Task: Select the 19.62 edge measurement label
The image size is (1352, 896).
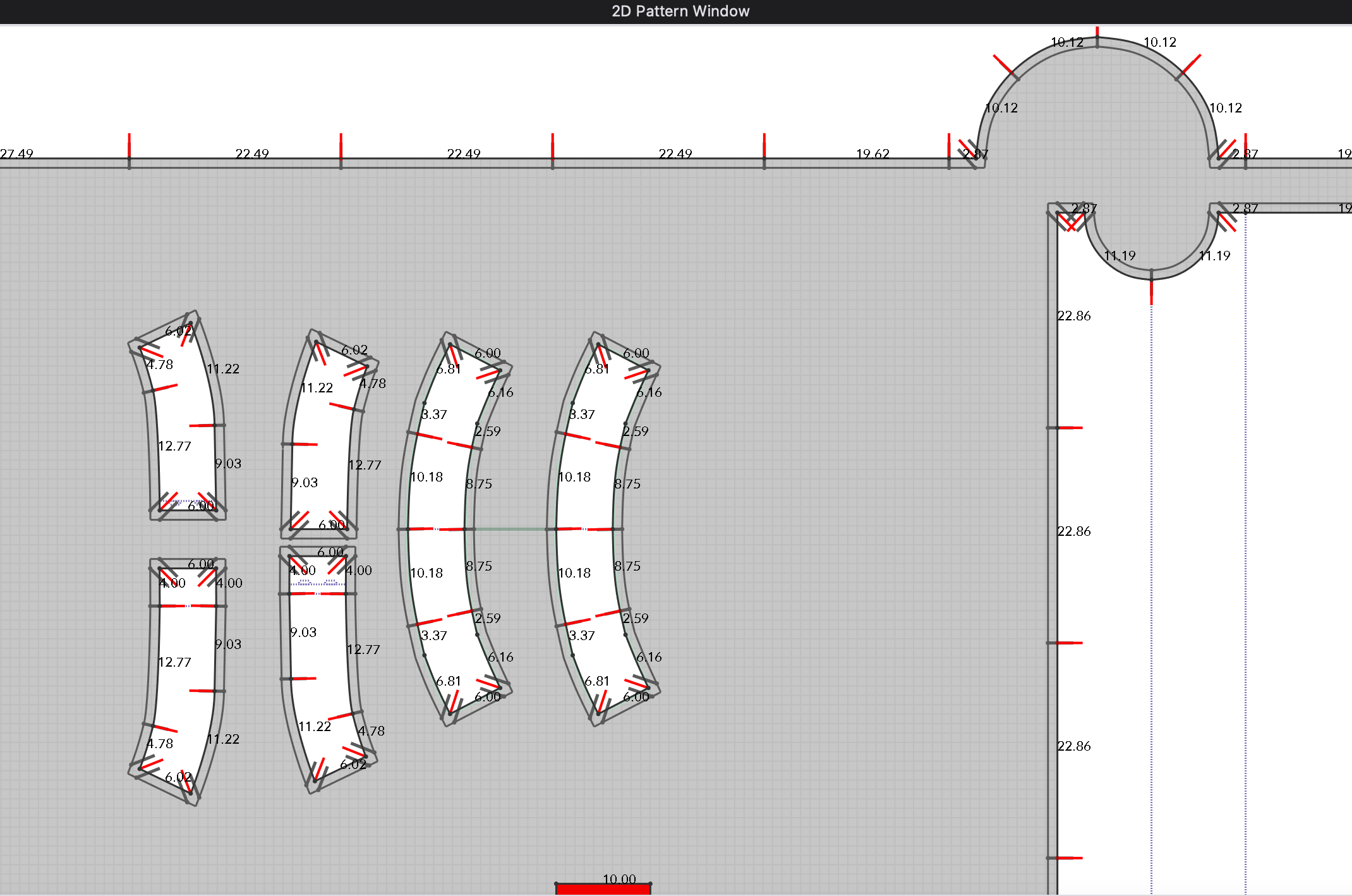Action: click(x=872, y=154)
